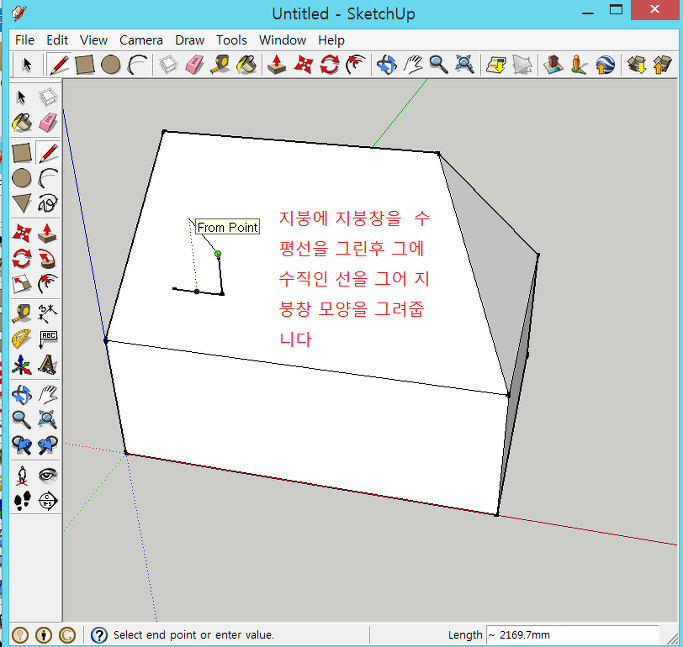The height and width of the screenshot is (647, 683).
Task: Click Share Model upload icon
Action: [x=662, y=65]
